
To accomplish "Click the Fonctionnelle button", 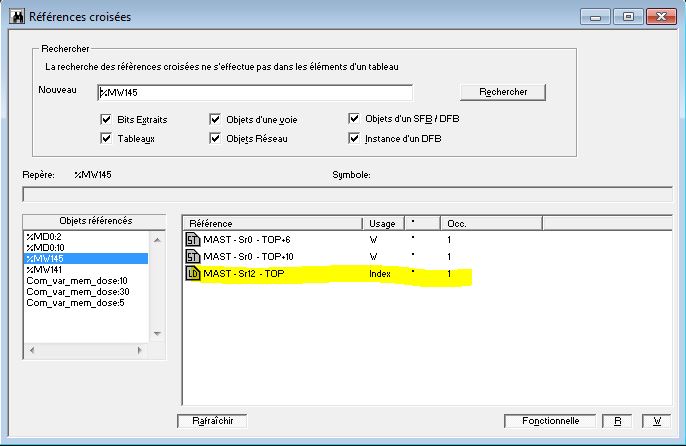I will click(549, 421).
